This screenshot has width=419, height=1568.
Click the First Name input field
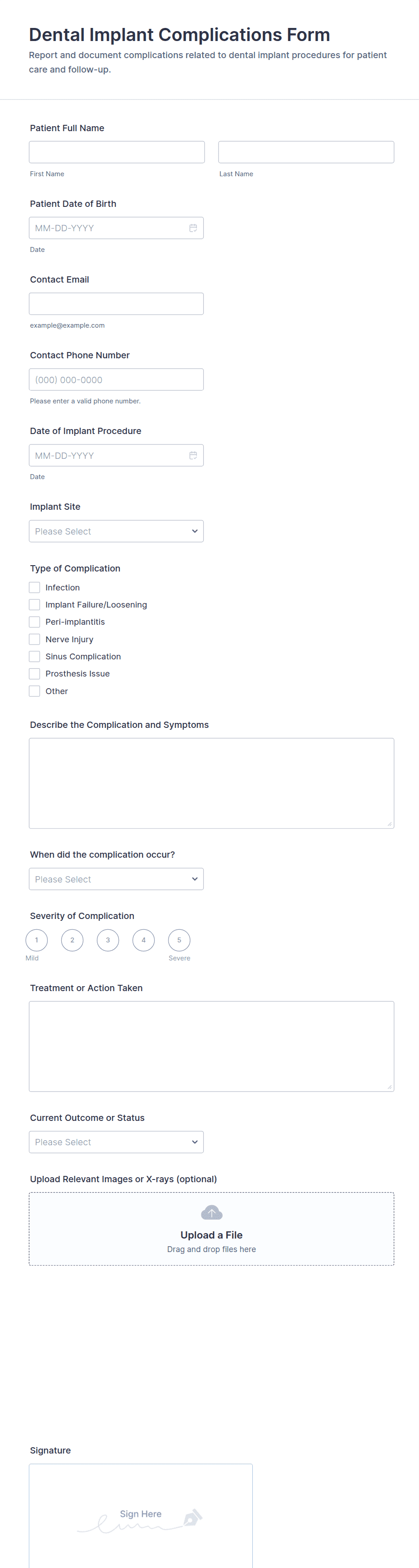[117, 152]
